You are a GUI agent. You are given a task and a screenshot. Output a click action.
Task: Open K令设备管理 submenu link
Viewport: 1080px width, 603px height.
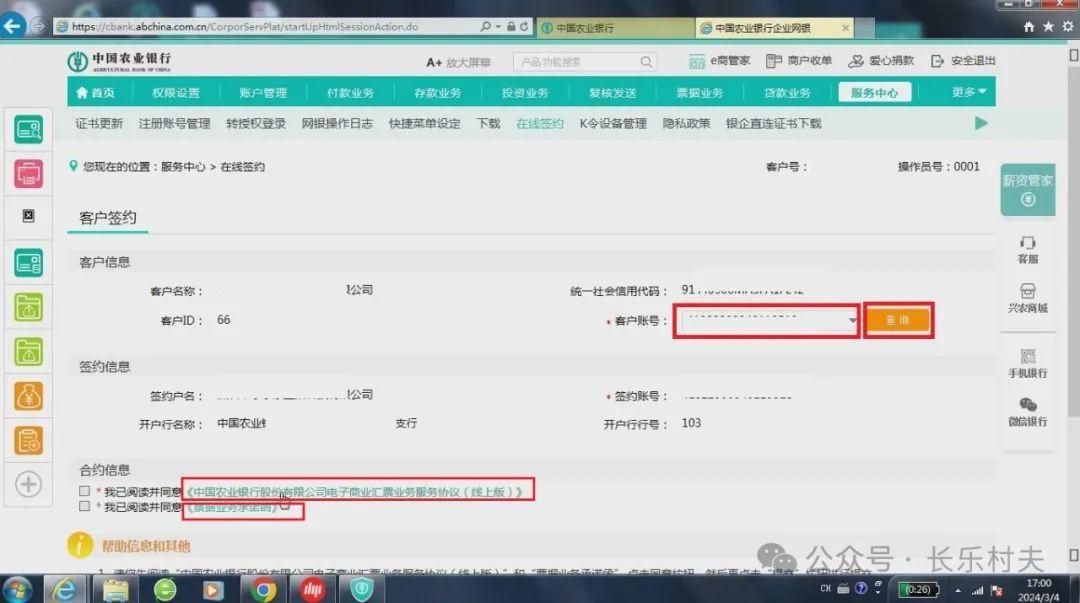tap(613, 123)
